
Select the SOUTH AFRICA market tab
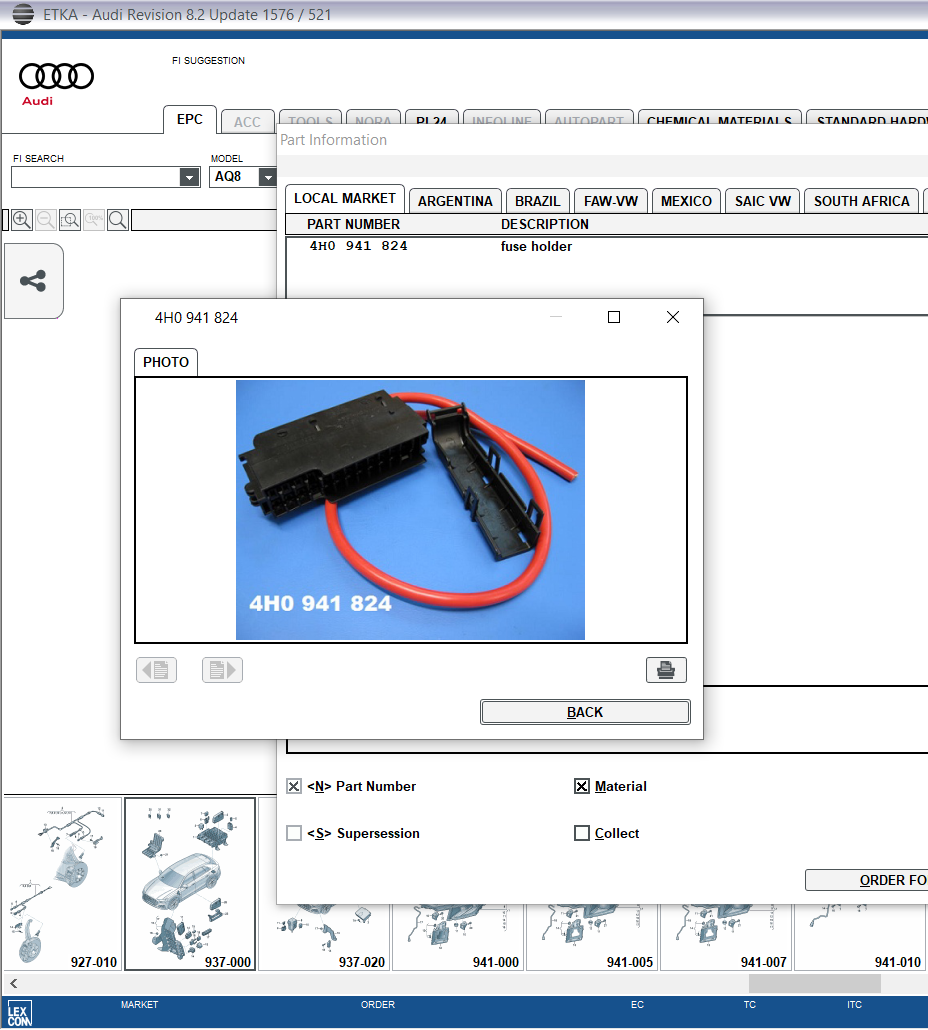862,201
